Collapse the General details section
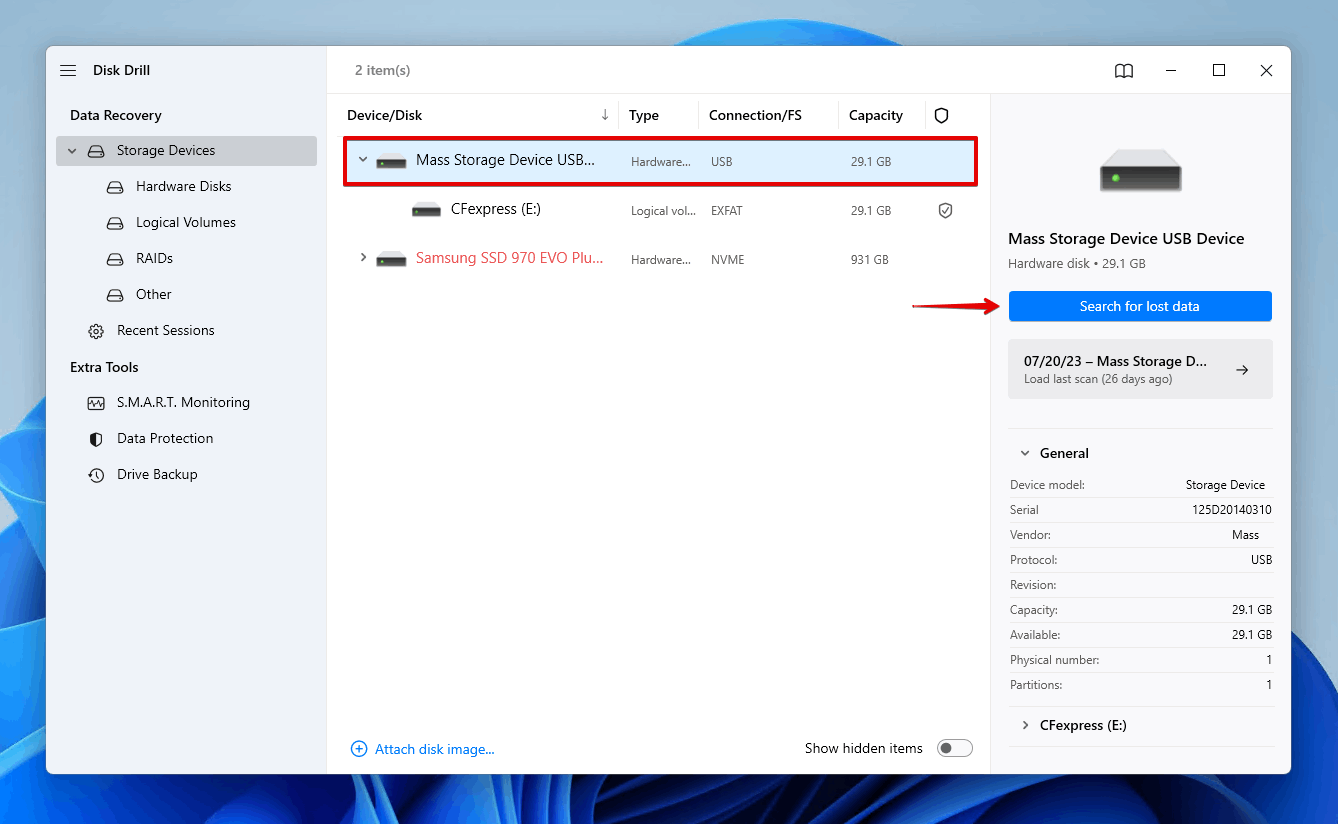The width and height of the screenshot is (1338, 824). click(1024, 453)
